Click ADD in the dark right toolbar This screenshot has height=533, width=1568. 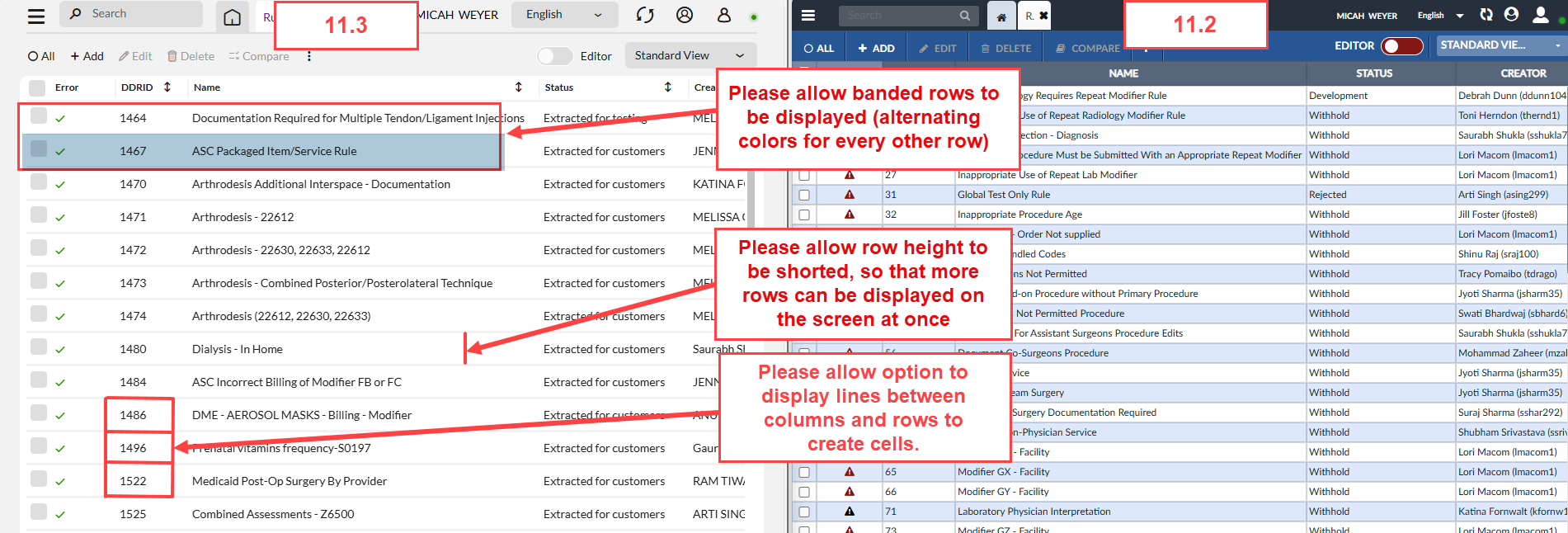click(876, 49)
